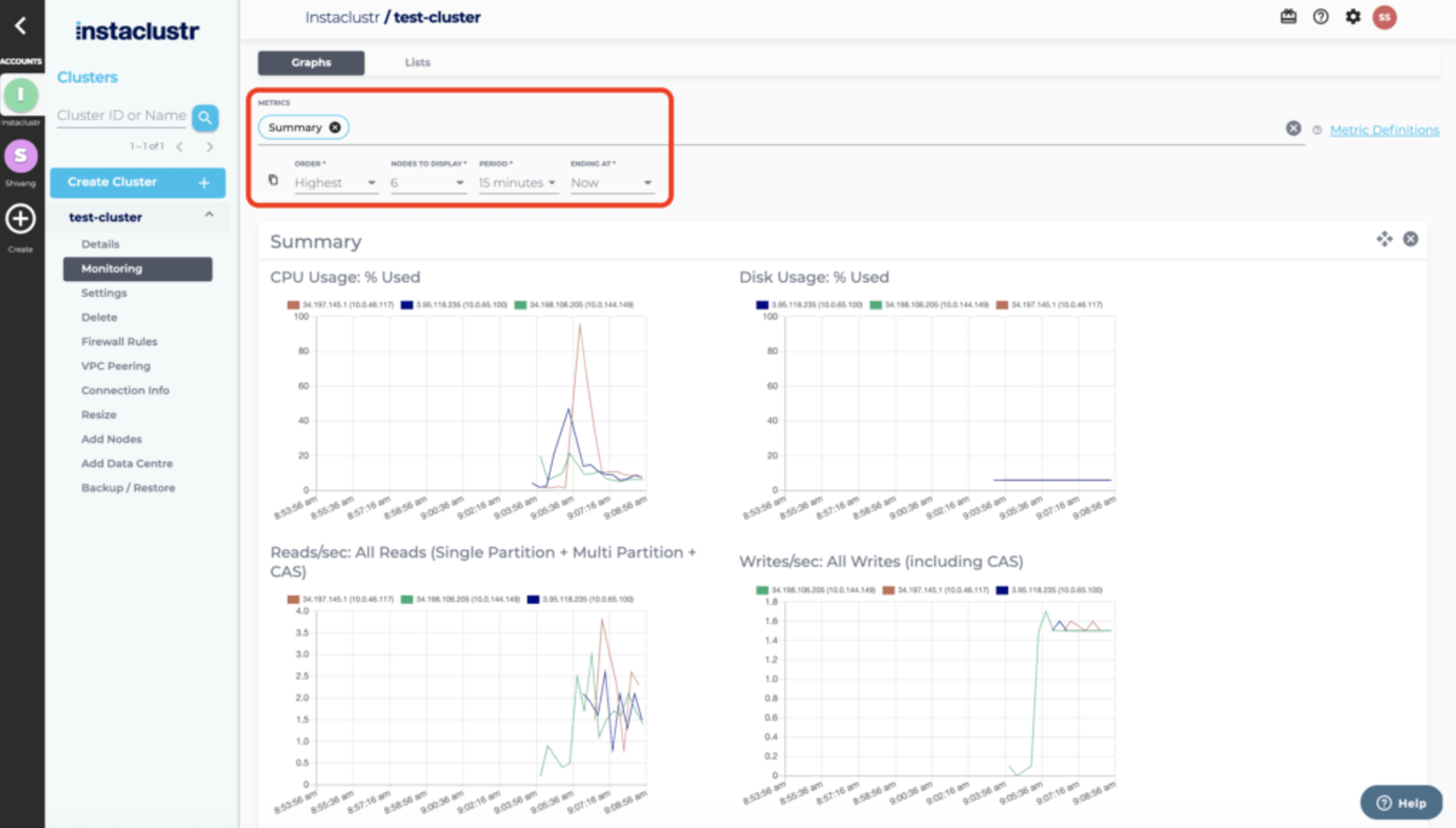1456x828 pixels.
Task: Click the Instaclustr breadcrumb link
Action: click(342, 17)
